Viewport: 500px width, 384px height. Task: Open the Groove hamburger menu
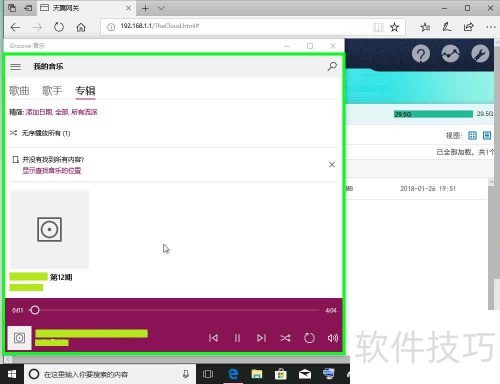[15, 67]
